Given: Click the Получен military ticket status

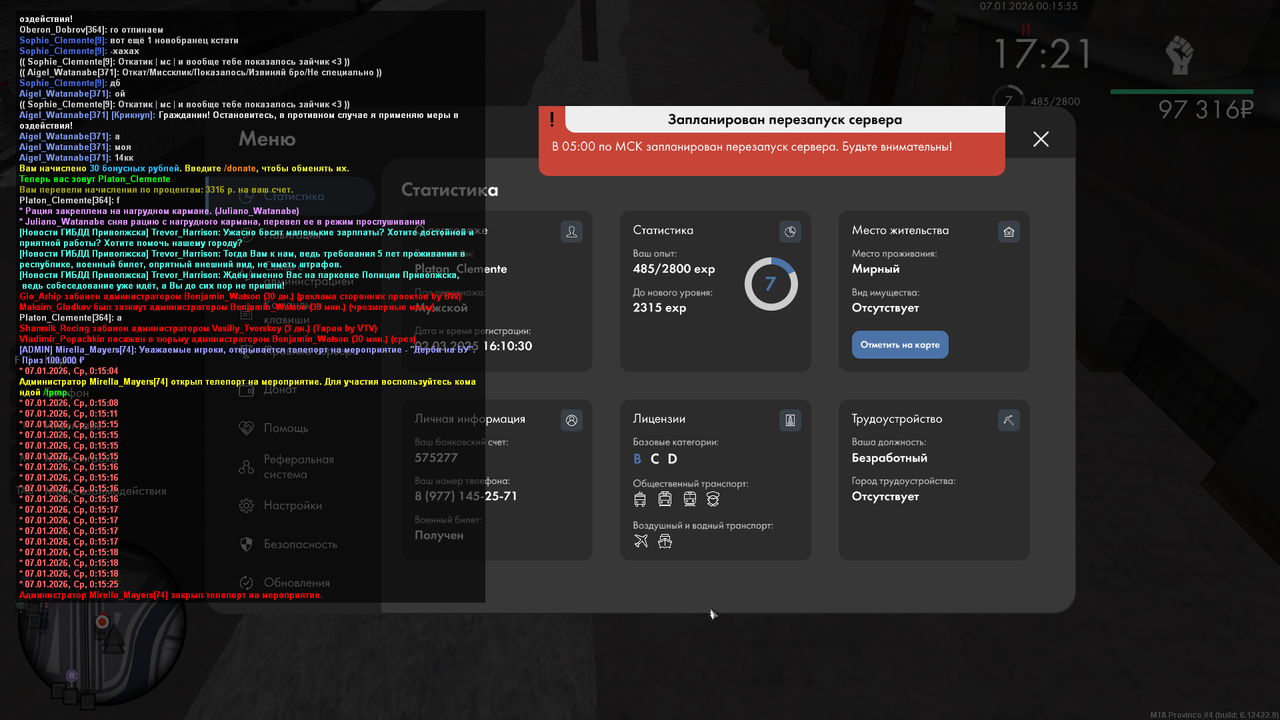Looking at the screenshot, I should (x=439, y=535).
